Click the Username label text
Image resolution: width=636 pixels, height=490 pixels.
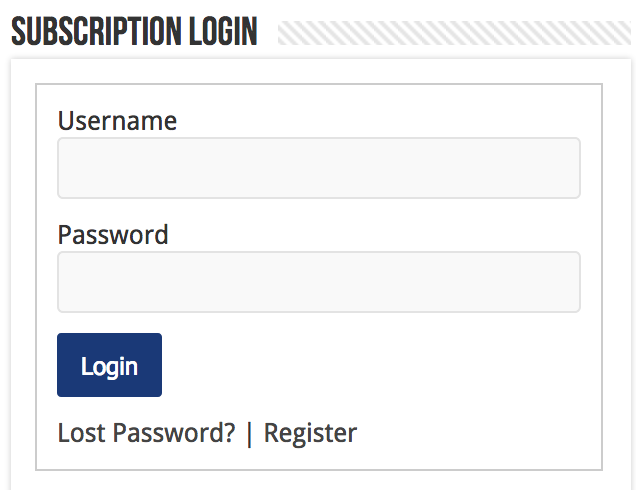[117, 121]
